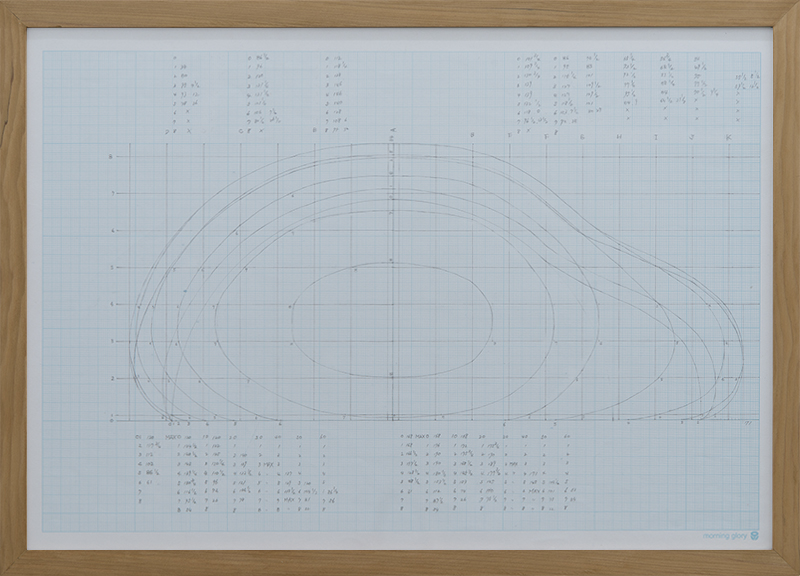
Task: Click the number 2 on left vertical scale
Action: coord(110,378)
